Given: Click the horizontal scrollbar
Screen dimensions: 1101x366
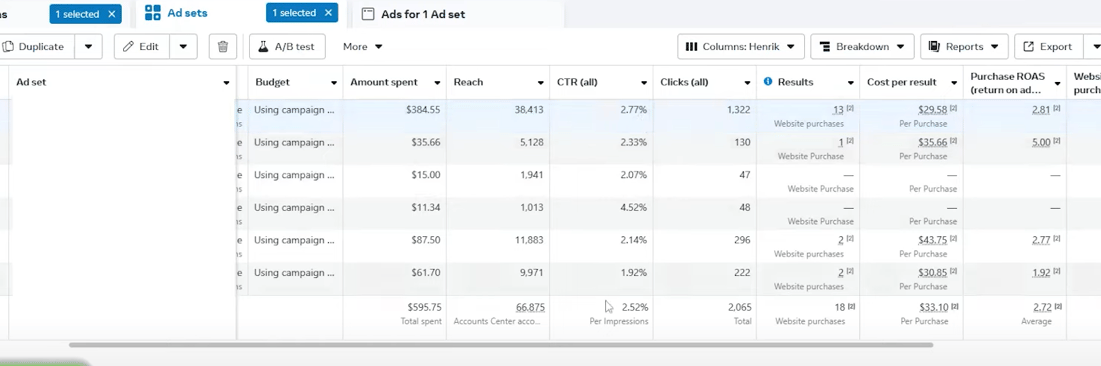Looking at the screenshot, I should [x=501, y=345].
